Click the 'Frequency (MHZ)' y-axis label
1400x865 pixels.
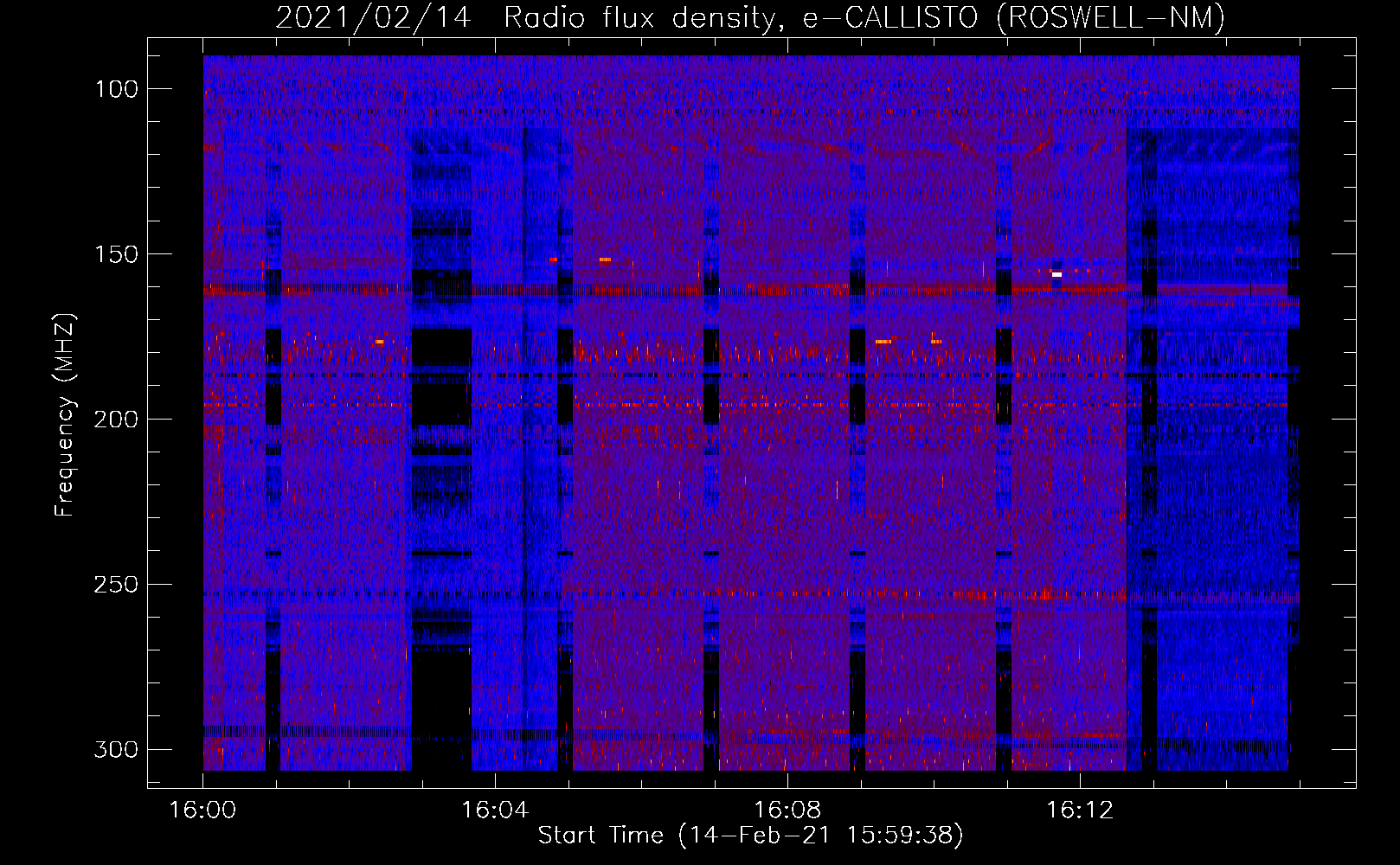tap(65, 414)
